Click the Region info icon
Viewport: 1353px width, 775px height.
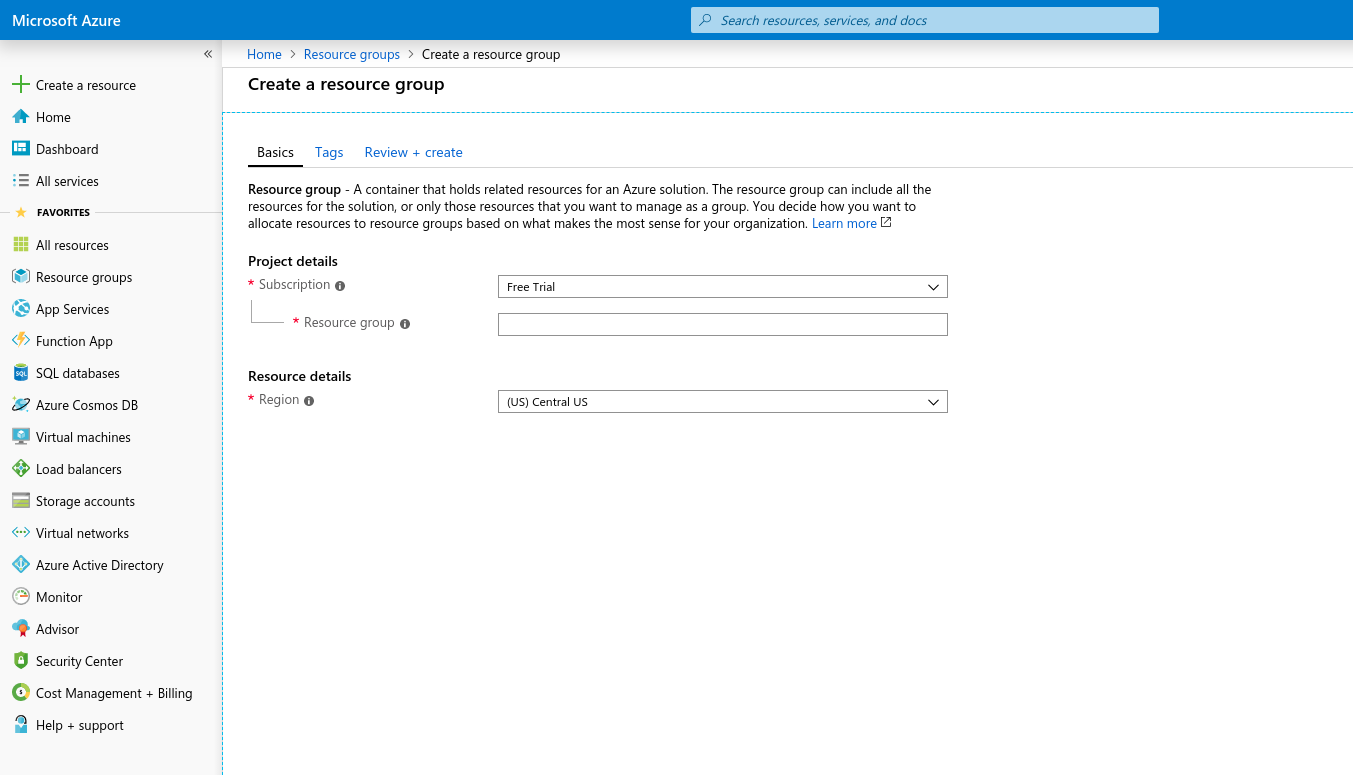[x=309, y=401]
